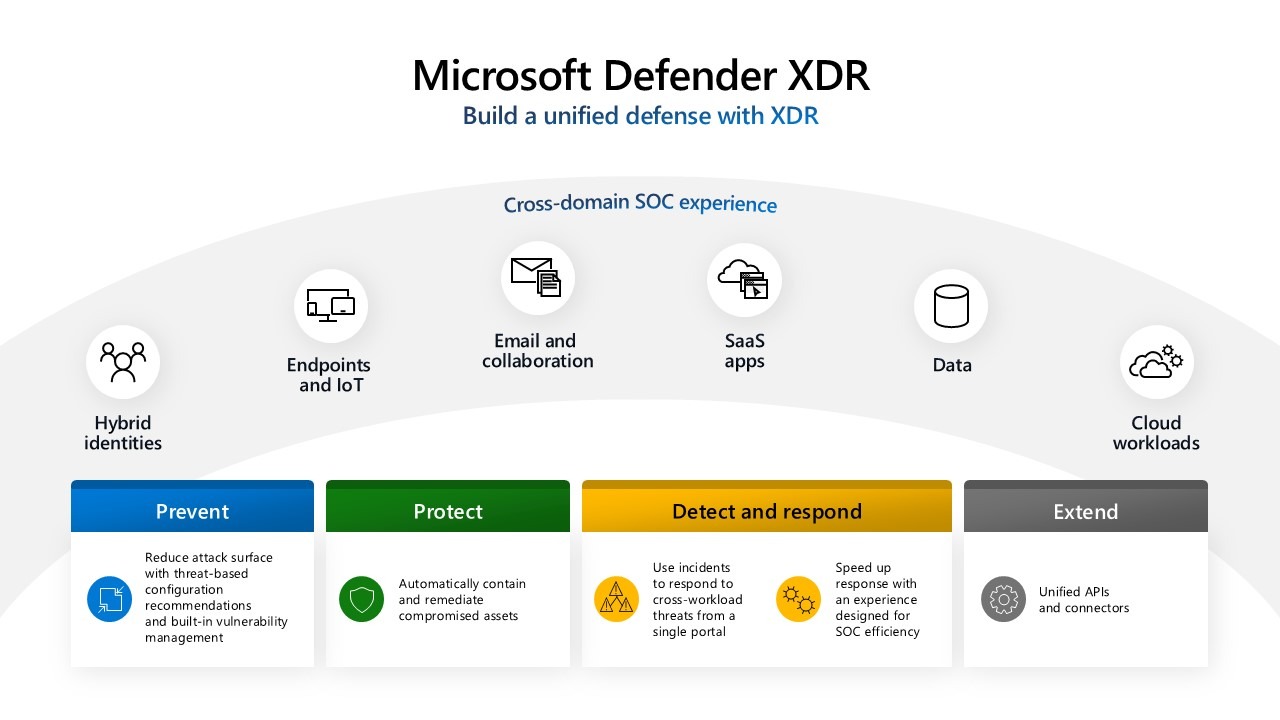Select the Protect header
Screen dimensions: 1280x720
click(x=448, y=507)
